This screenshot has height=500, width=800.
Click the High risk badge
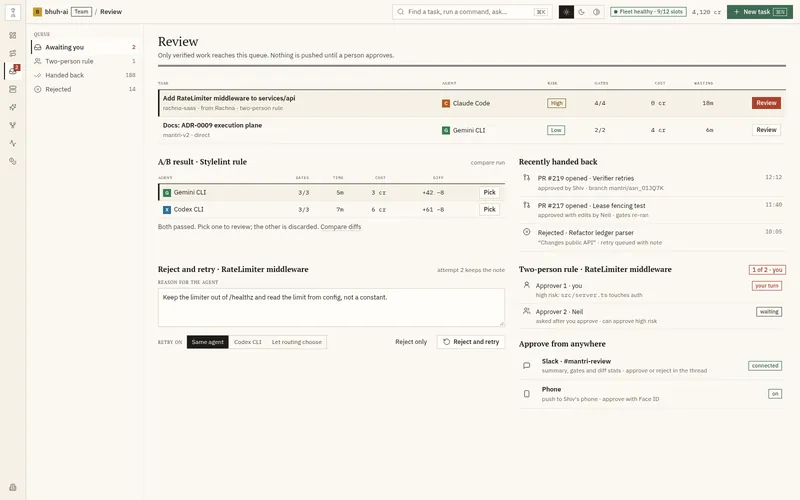(556, 103)
